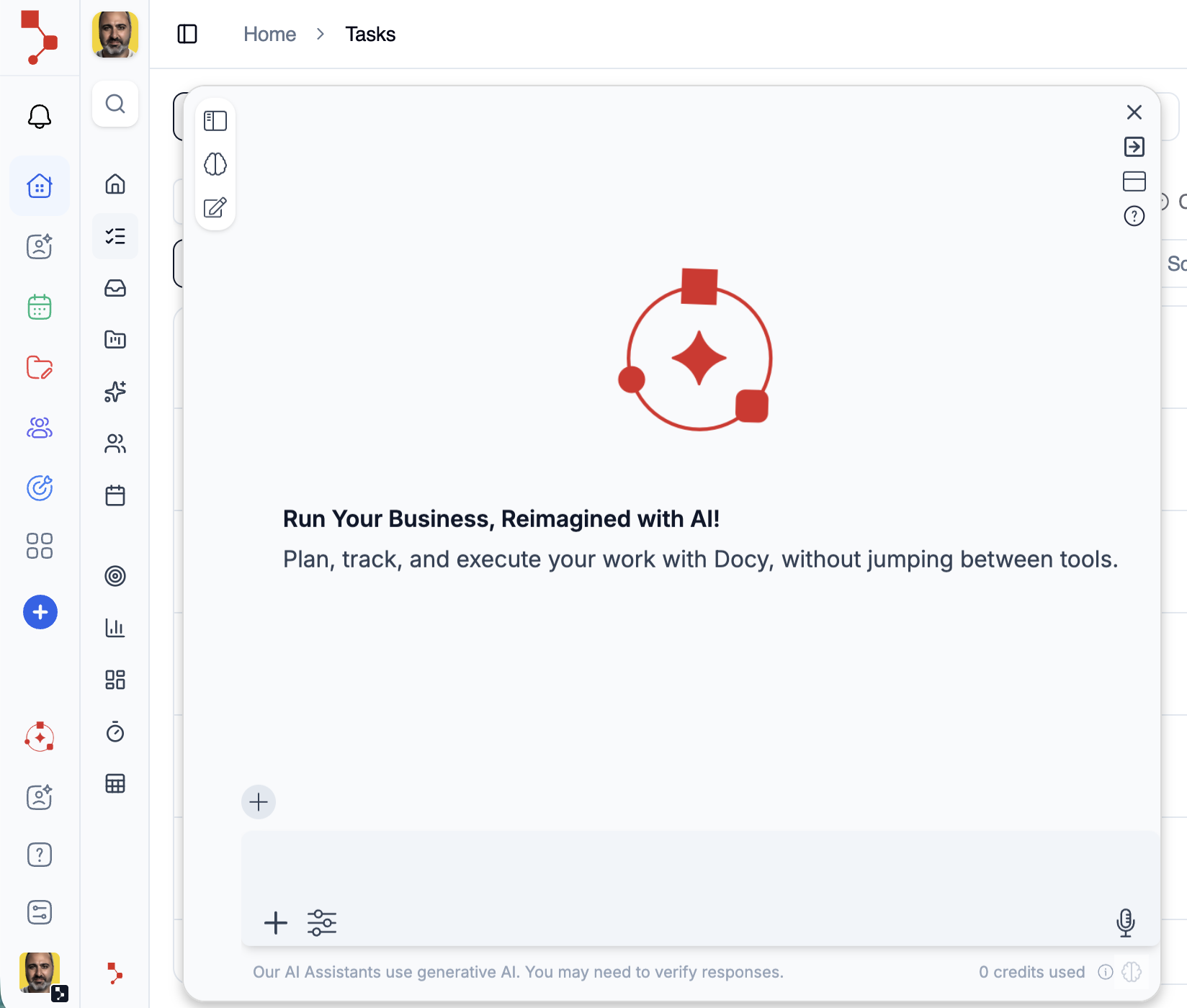The height and width of the screenshot is (1008, 1187).
Task: Open the circled question-mark help in AI panel
Action: 1134,216
